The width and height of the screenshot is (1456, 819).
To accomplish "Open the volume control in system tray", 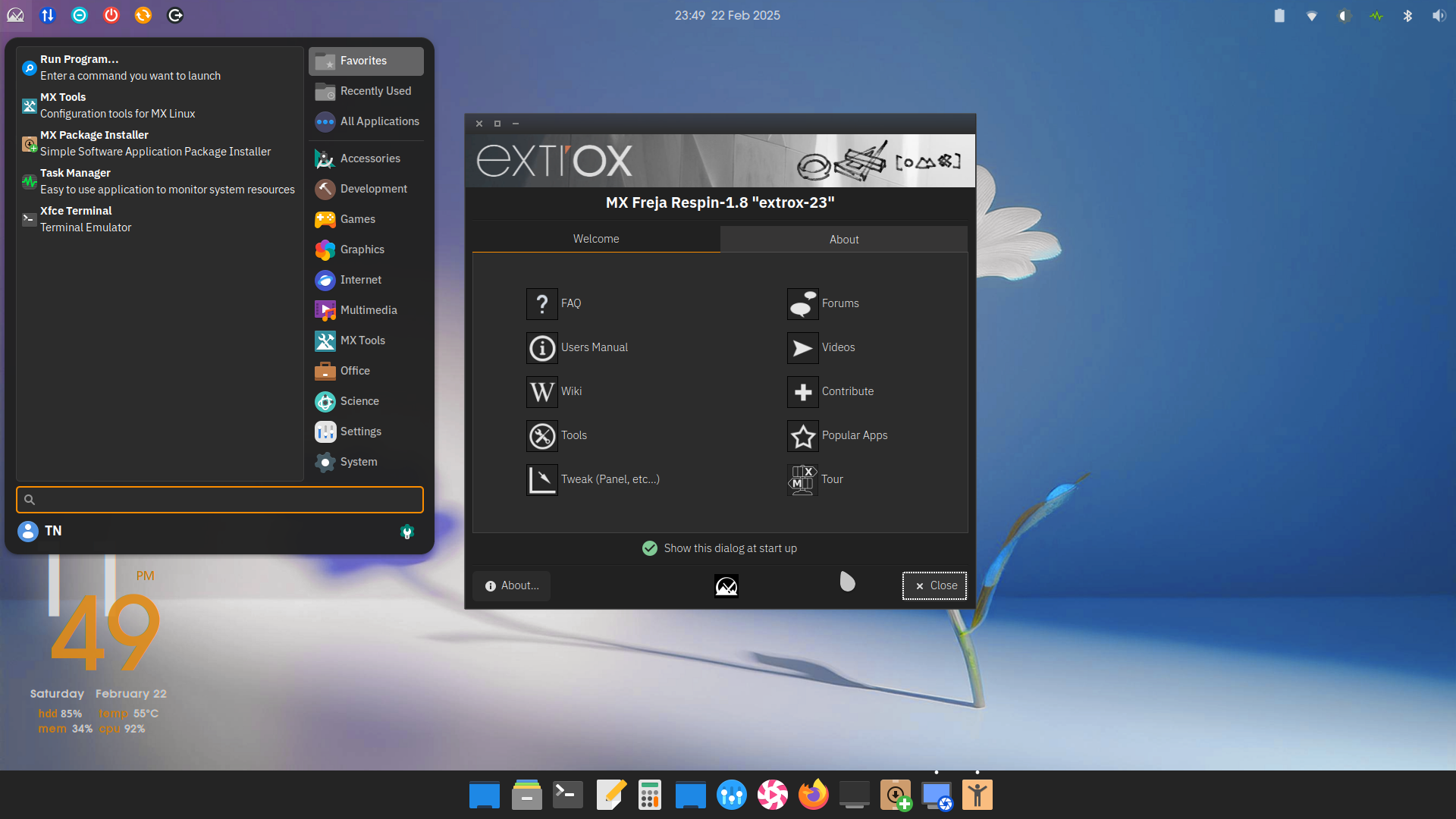I will (x=1439, y=15).
